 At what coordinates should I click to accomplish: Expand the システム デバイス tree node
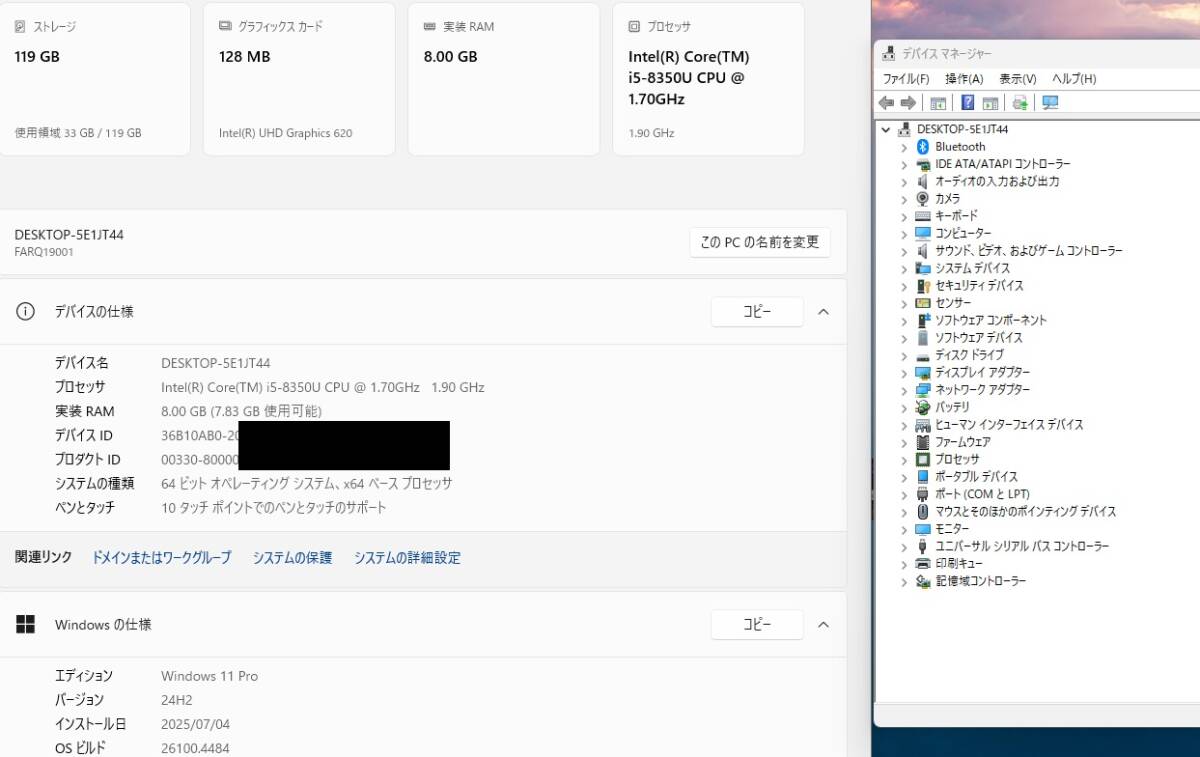click(x=904, y=269)
